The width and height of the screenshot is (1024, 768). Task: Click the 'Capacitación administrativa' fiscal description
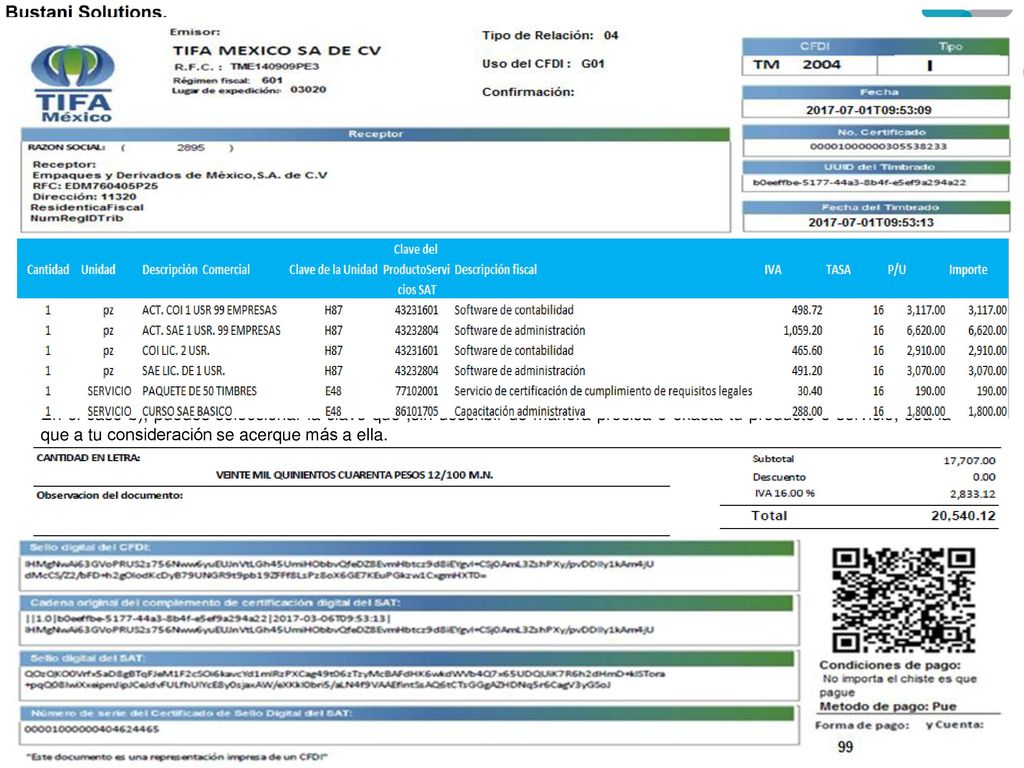pyautogui.click(x=520, y=411)
